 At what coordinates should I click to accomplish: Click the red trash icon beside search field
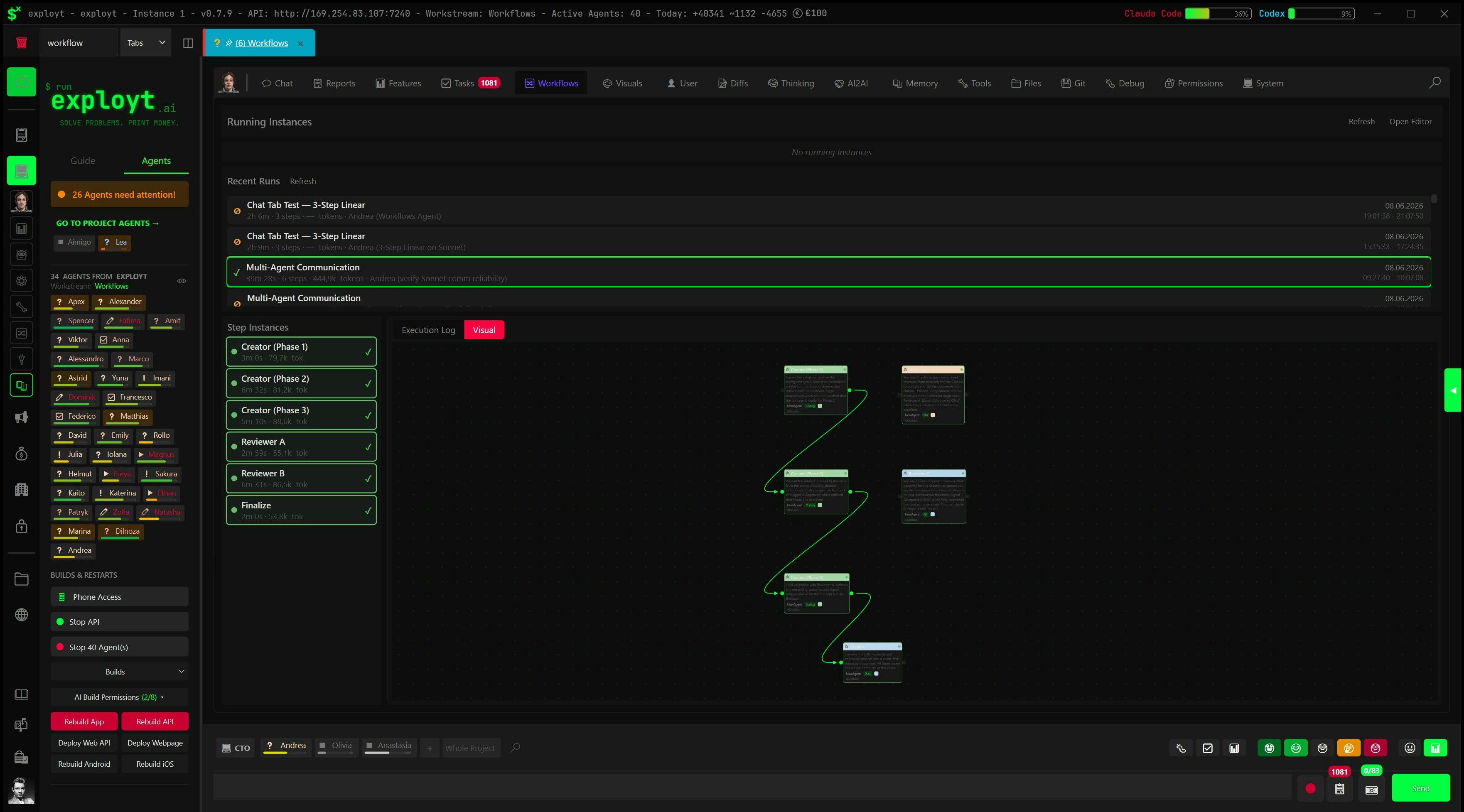tap(22, 43)
